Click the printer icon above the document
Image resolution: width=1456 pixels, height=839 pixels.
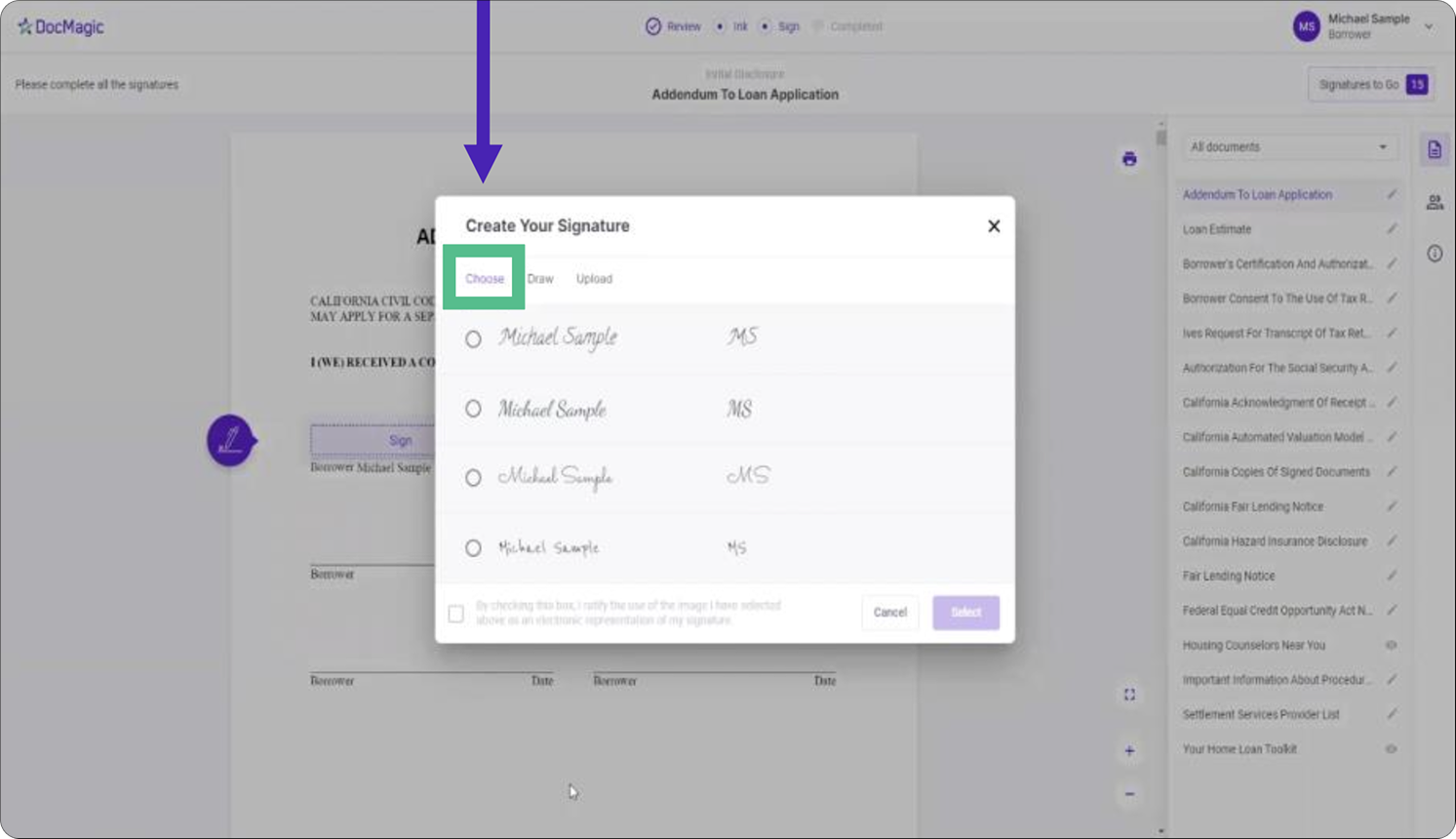point(1128,159)
